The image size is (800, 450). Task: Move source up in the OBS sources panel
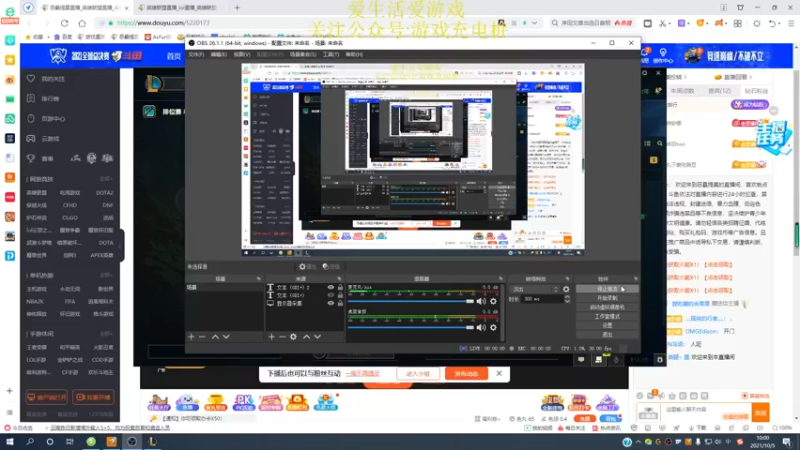coord(306,337)
